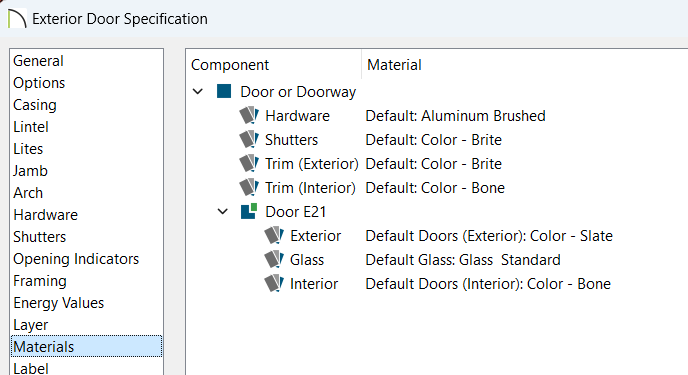The image size is (688, 375).
Task: Click the Shutters 'Default: Color - Brite' value
Action: (x=434, y=140)
